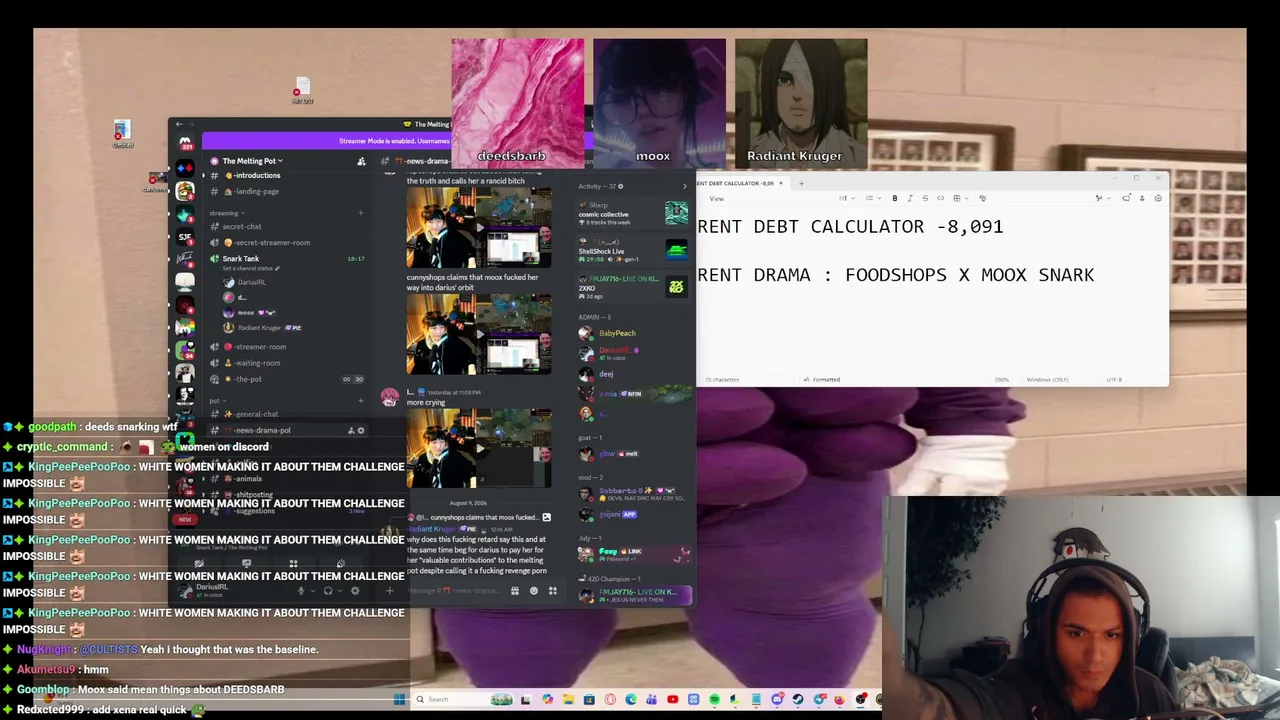This screenshot has height=720, width=1280.
Task: Add a channel to streaming category
Action: tap(361, 213)
